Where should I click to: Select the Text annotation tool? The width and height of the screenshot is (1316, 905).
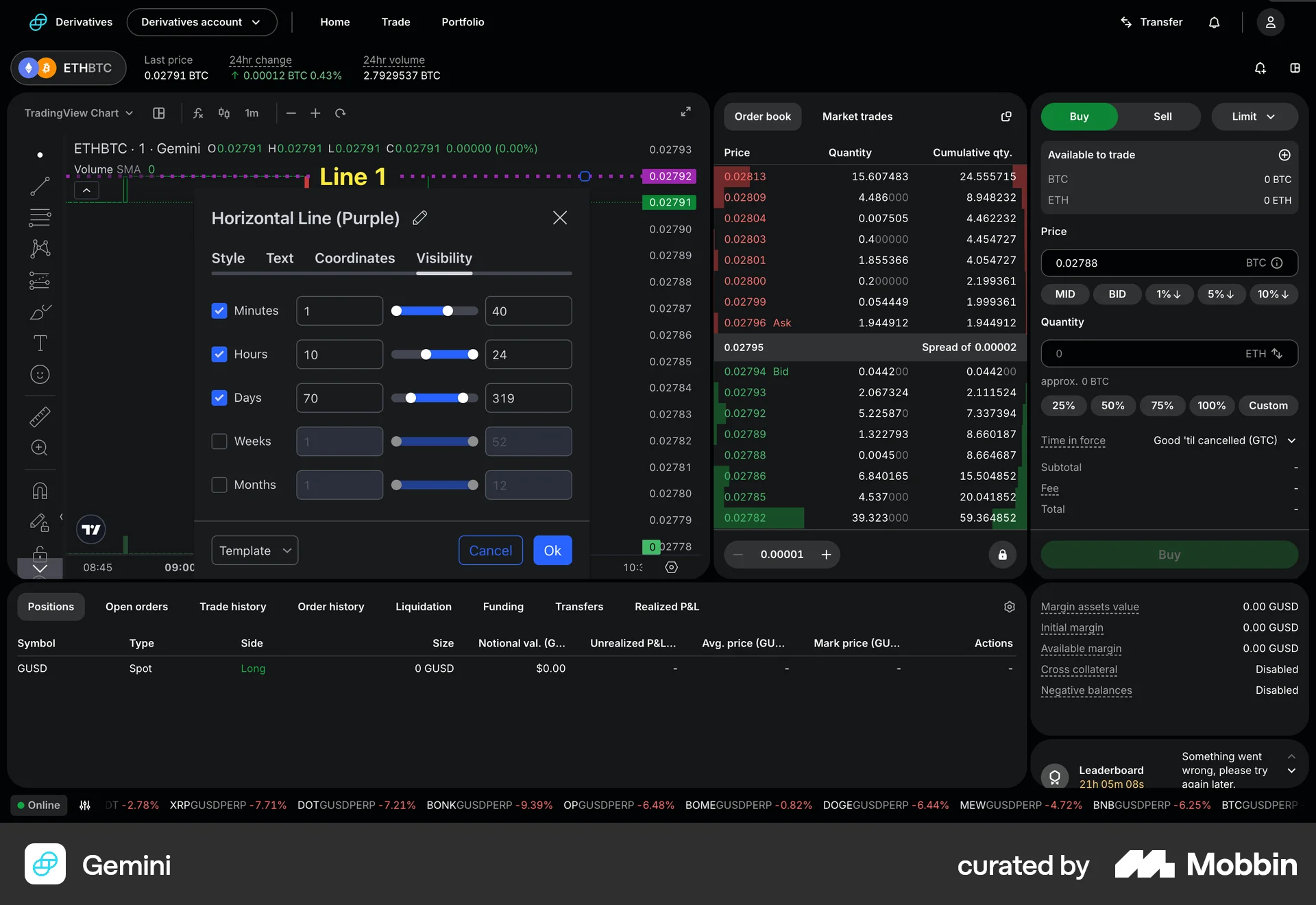40,343
